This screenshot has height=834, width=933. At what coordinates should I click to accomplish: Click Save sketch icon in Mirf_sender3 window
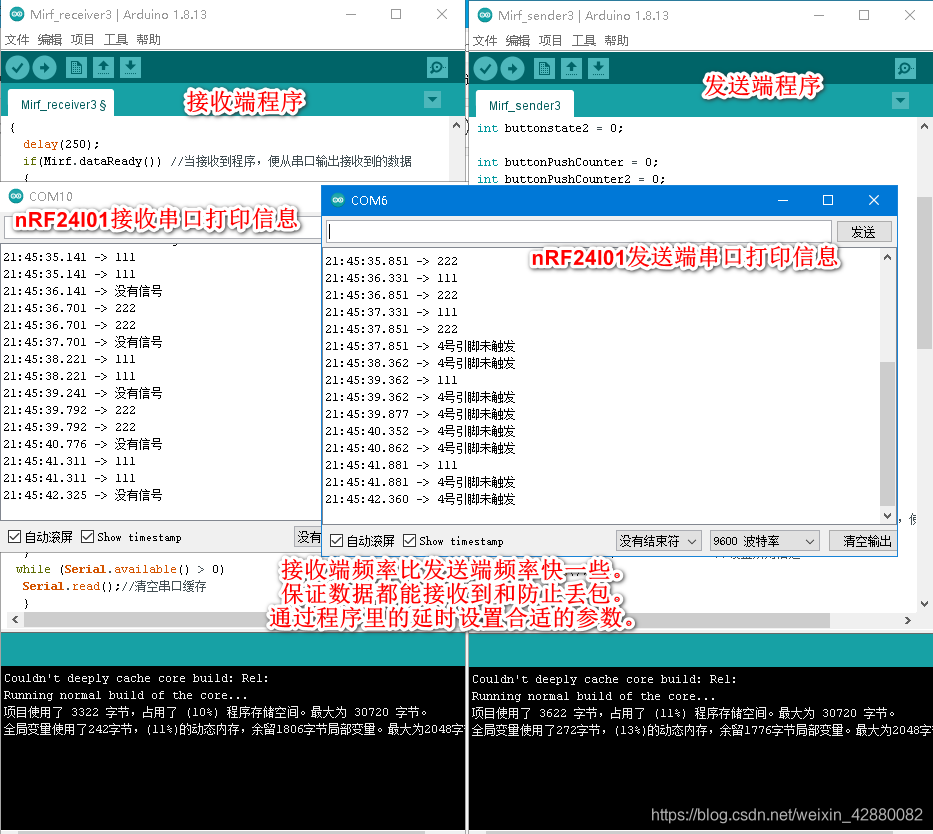point(598,69)
